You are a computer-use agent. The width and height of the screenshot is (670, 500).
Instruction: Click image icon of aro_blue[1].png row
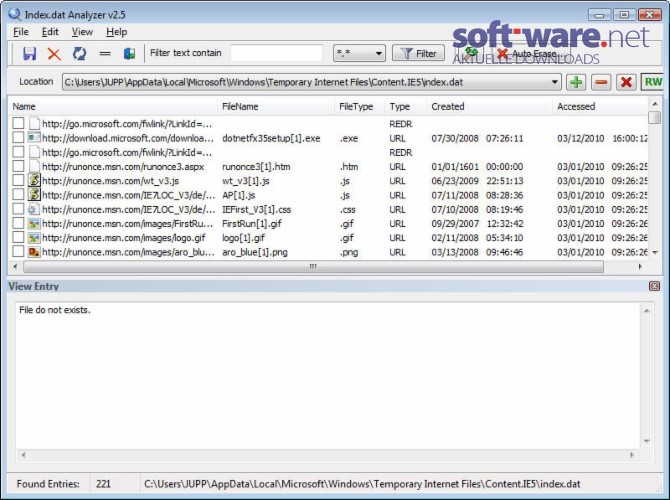[x=34, y=252]
